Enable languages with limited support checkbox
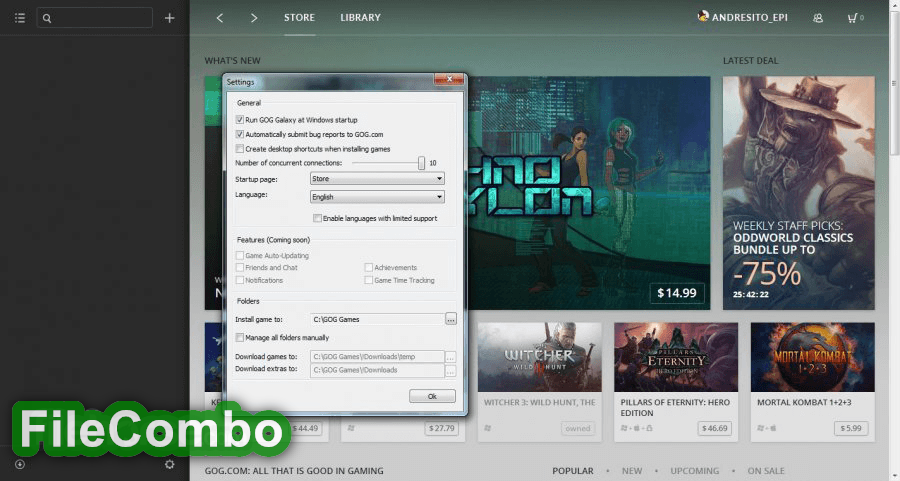Image resolution: width=900 pixels, height=481 pixels. click(x=317, y=218)
